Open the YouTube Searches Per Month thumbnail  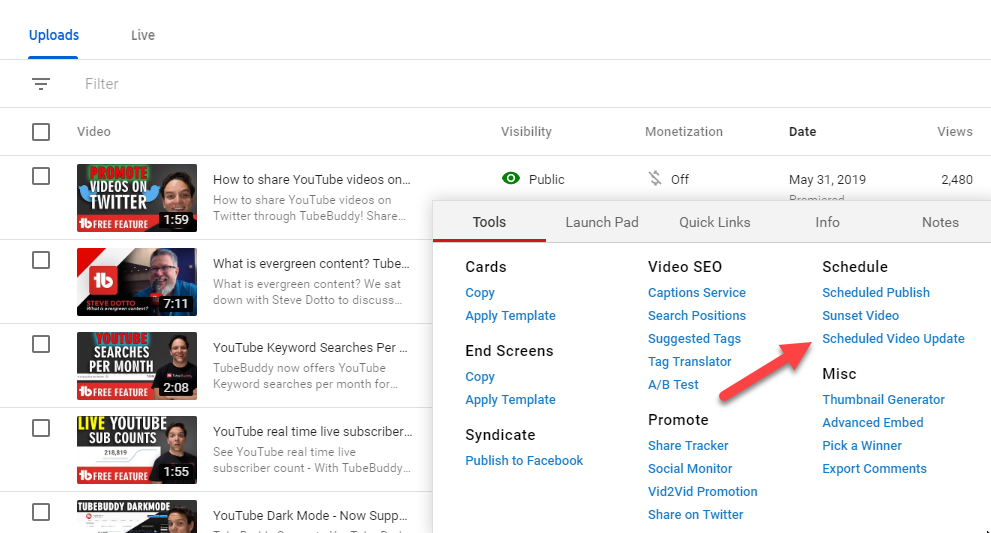(136, 365)
